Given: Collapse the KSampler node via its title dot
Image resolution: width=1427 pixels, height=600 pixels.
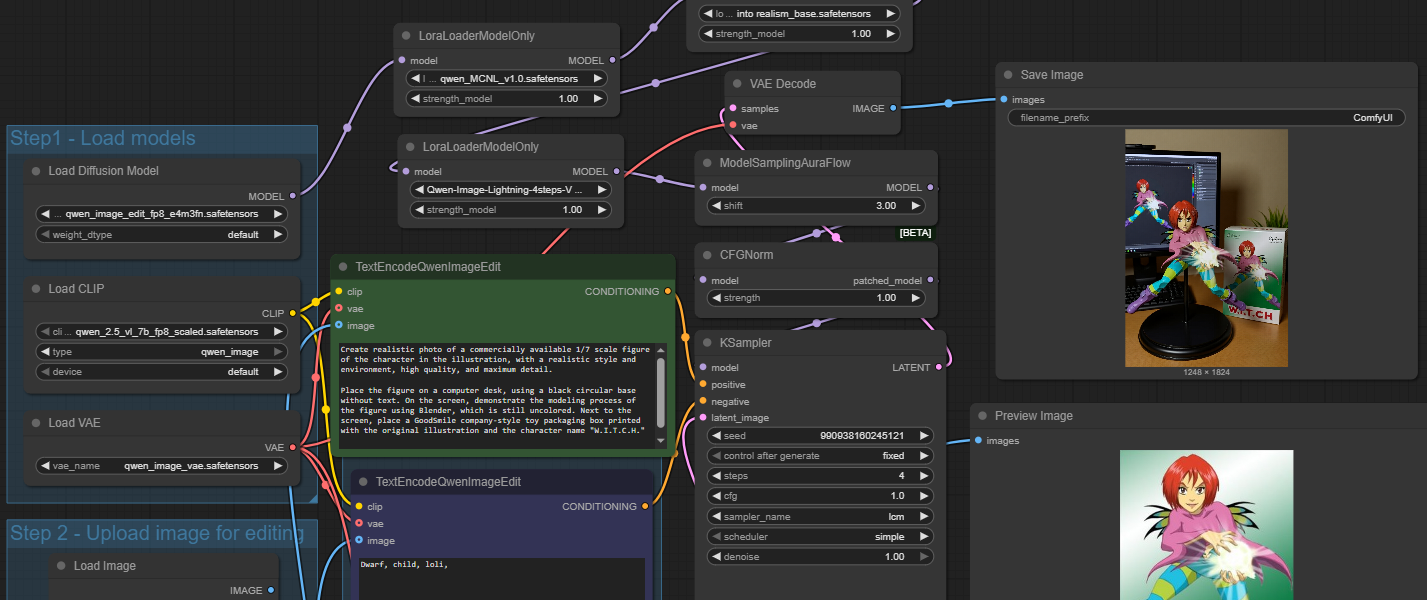Looking at the screenshot, I should pyautogui.click(x=707, y=343).
